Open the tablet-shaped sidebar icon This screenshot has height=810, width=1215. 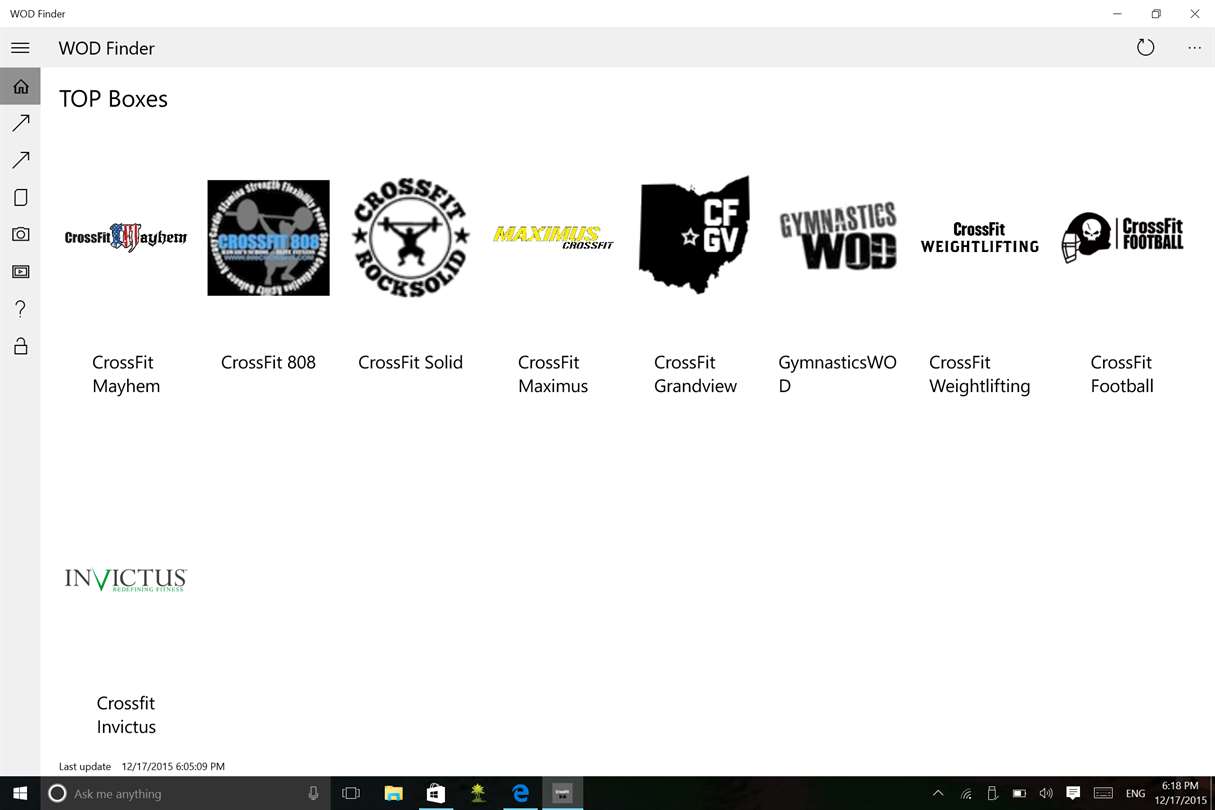20,197
